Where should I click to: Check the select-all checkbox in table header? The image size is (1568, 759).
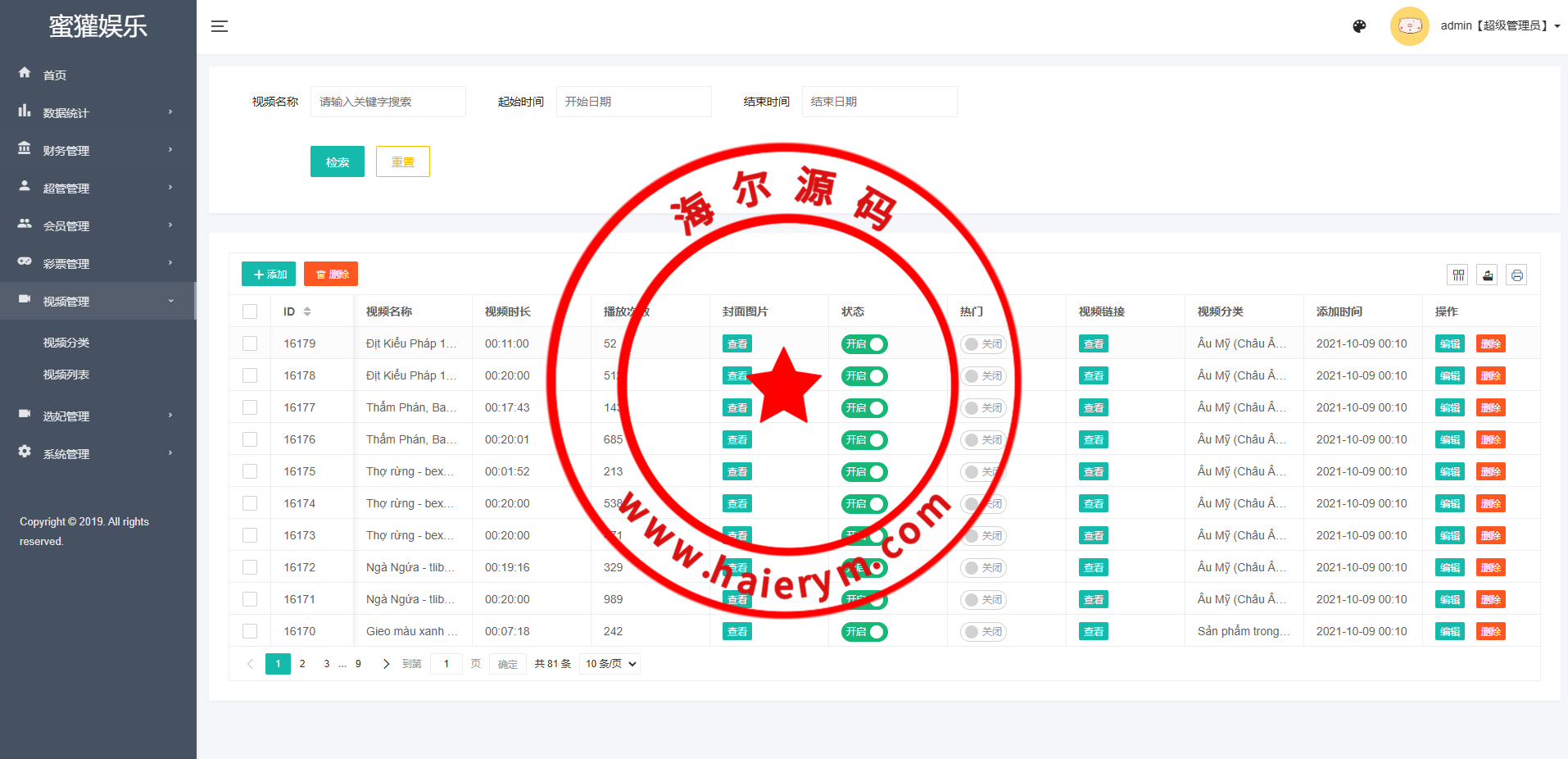pyautogui.click(x=250, y=311)
